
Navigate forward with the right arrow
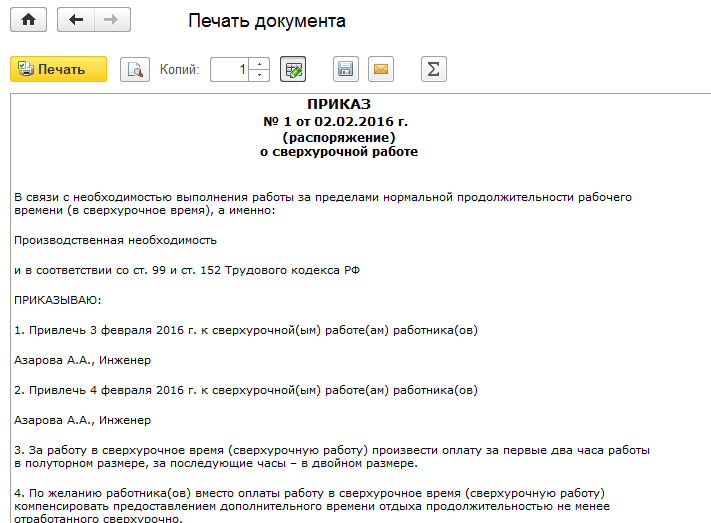click(112, 20)
